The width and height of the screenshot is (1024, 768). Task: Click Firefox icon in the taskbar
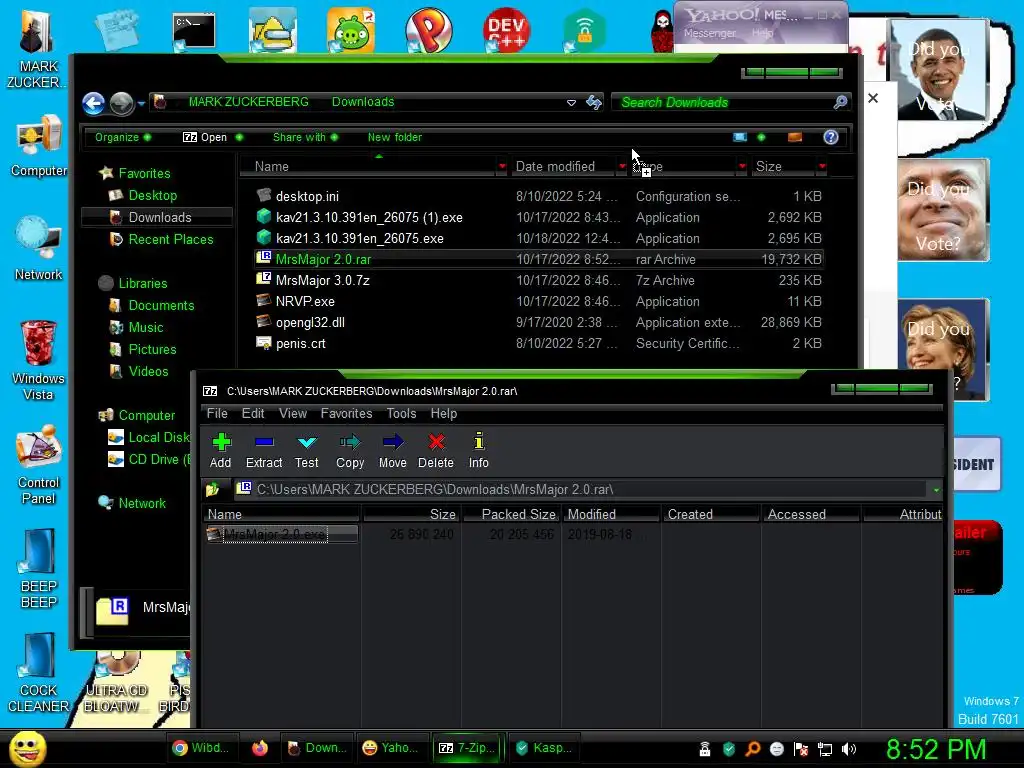[260, 748]
